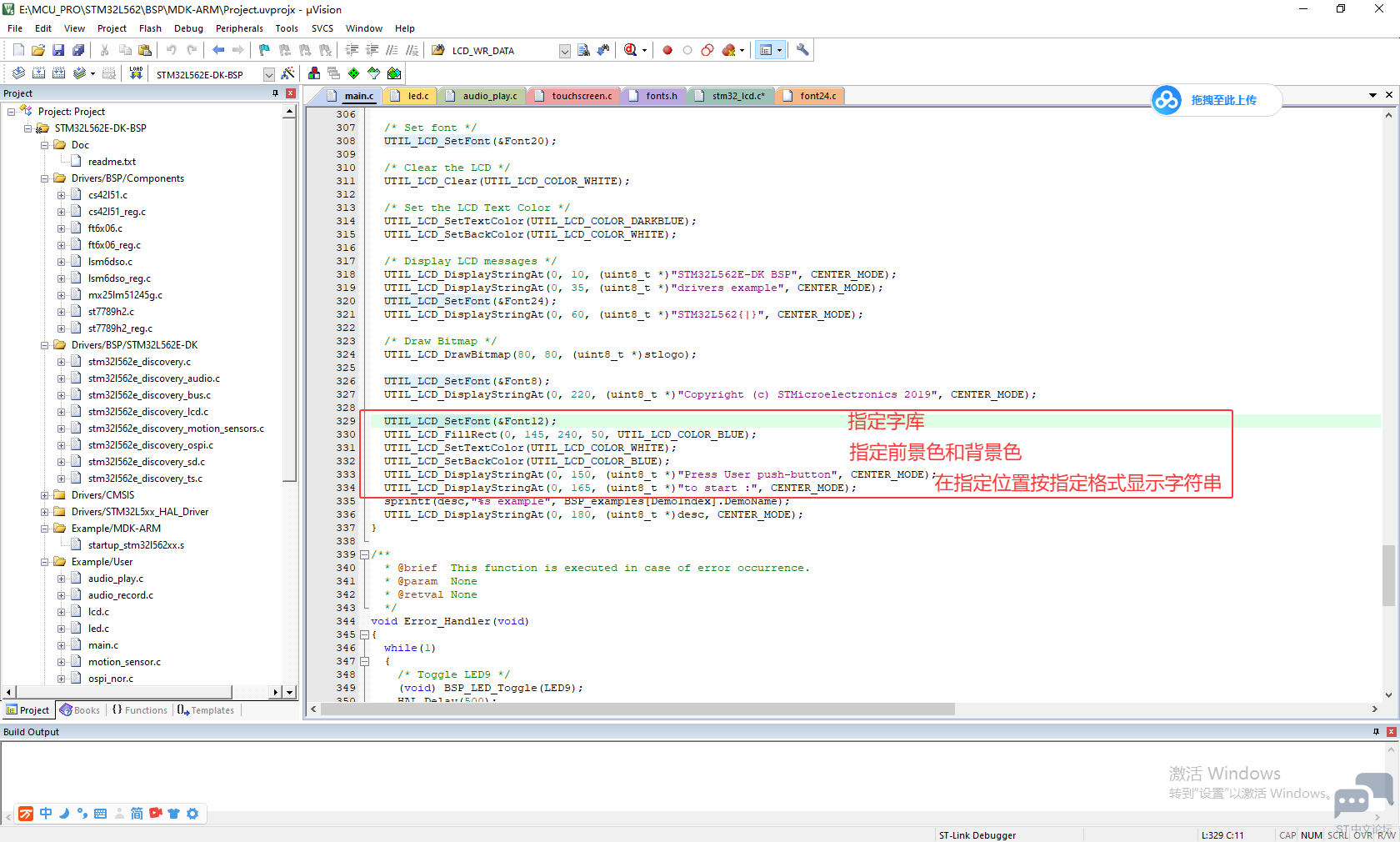Viewport: 1400px width, 842px height.
Task: Toggle Chinese input mode in IME bar
Action: point(46,814)
